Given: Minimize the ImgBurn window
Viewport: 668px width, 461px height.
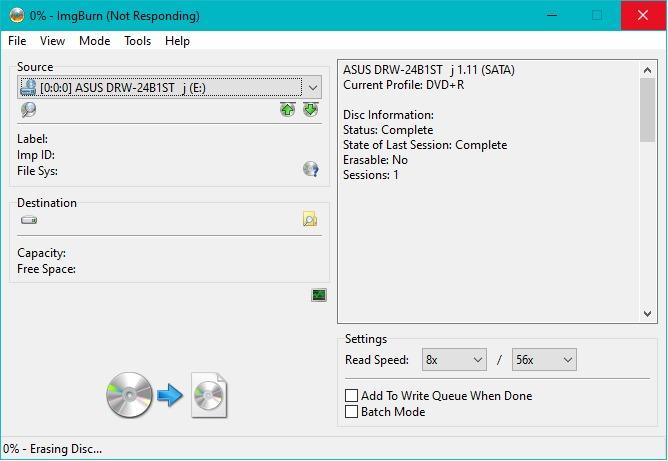Looking at the screenshot, I should pyautogui.click(x=552, y=15).
